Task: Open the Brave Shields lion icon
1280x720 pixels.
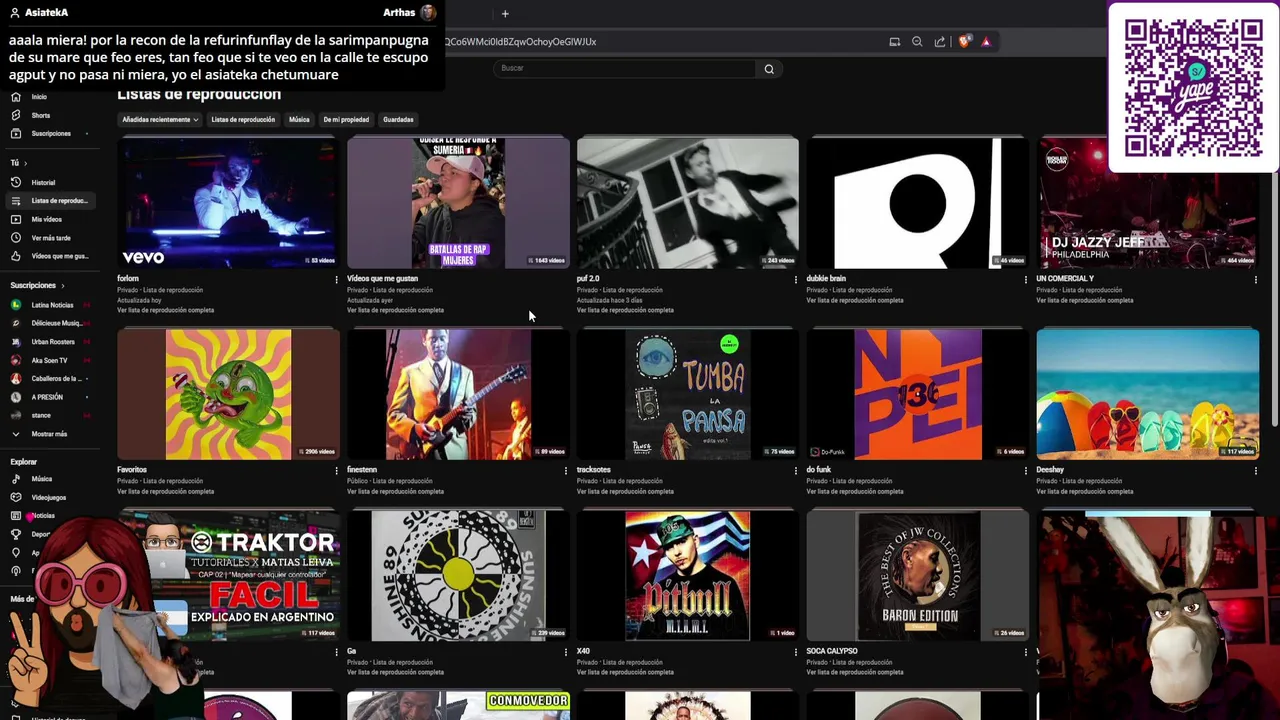Action: (x=964, y=42)
